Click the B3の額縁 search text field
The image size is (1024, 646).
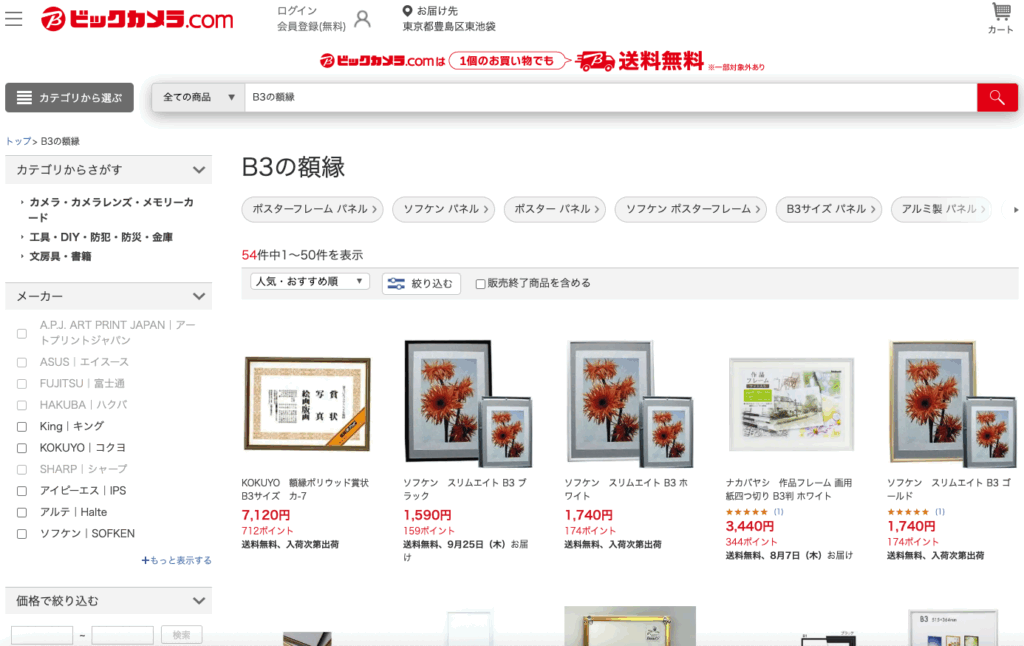point(611,97)
